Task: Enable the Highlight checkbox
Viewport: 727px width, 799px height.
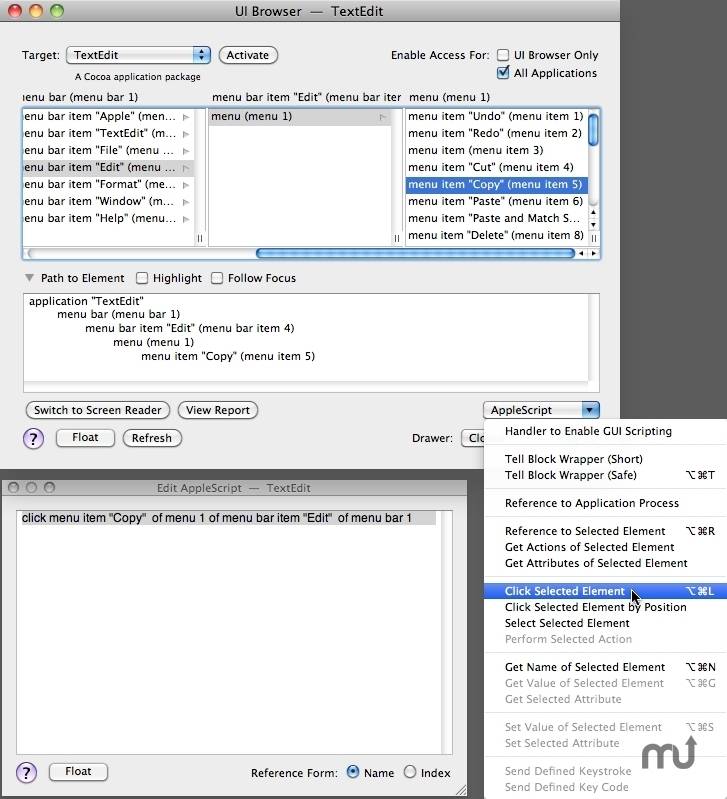Action: (x=142, y=279)
